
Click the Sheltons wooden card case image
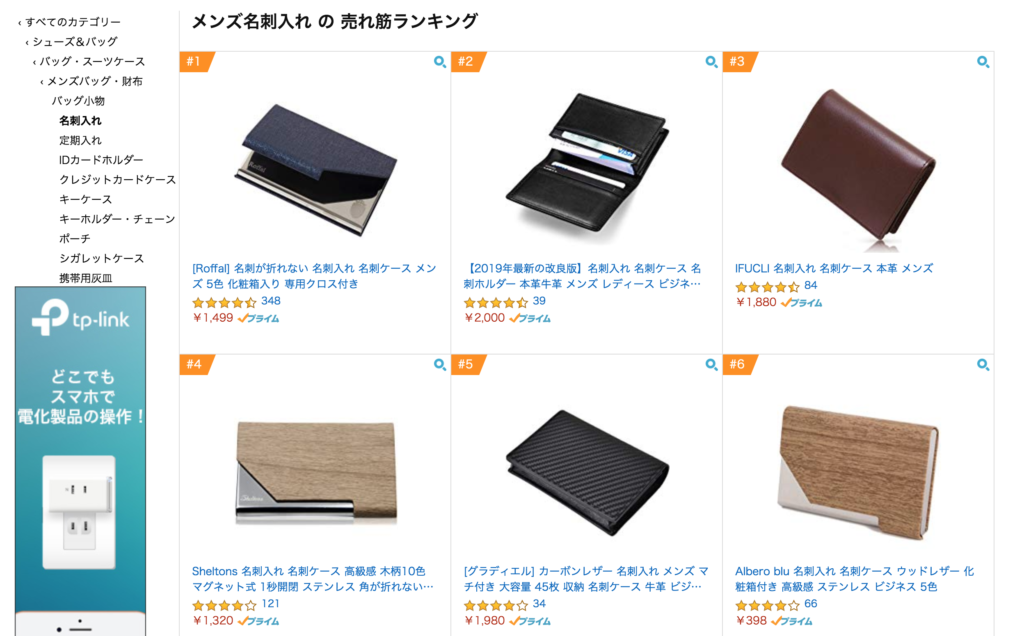[315, 471]
